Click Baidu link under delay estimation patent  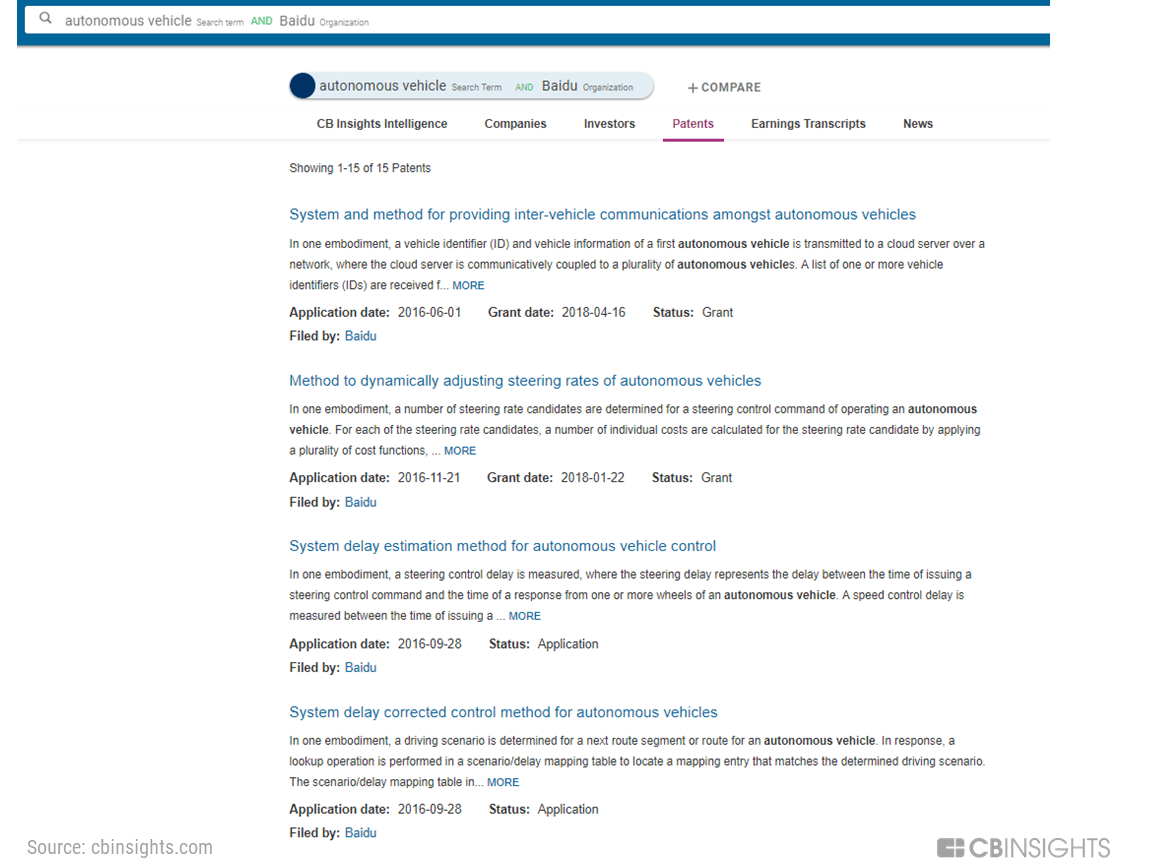point(360,667)
